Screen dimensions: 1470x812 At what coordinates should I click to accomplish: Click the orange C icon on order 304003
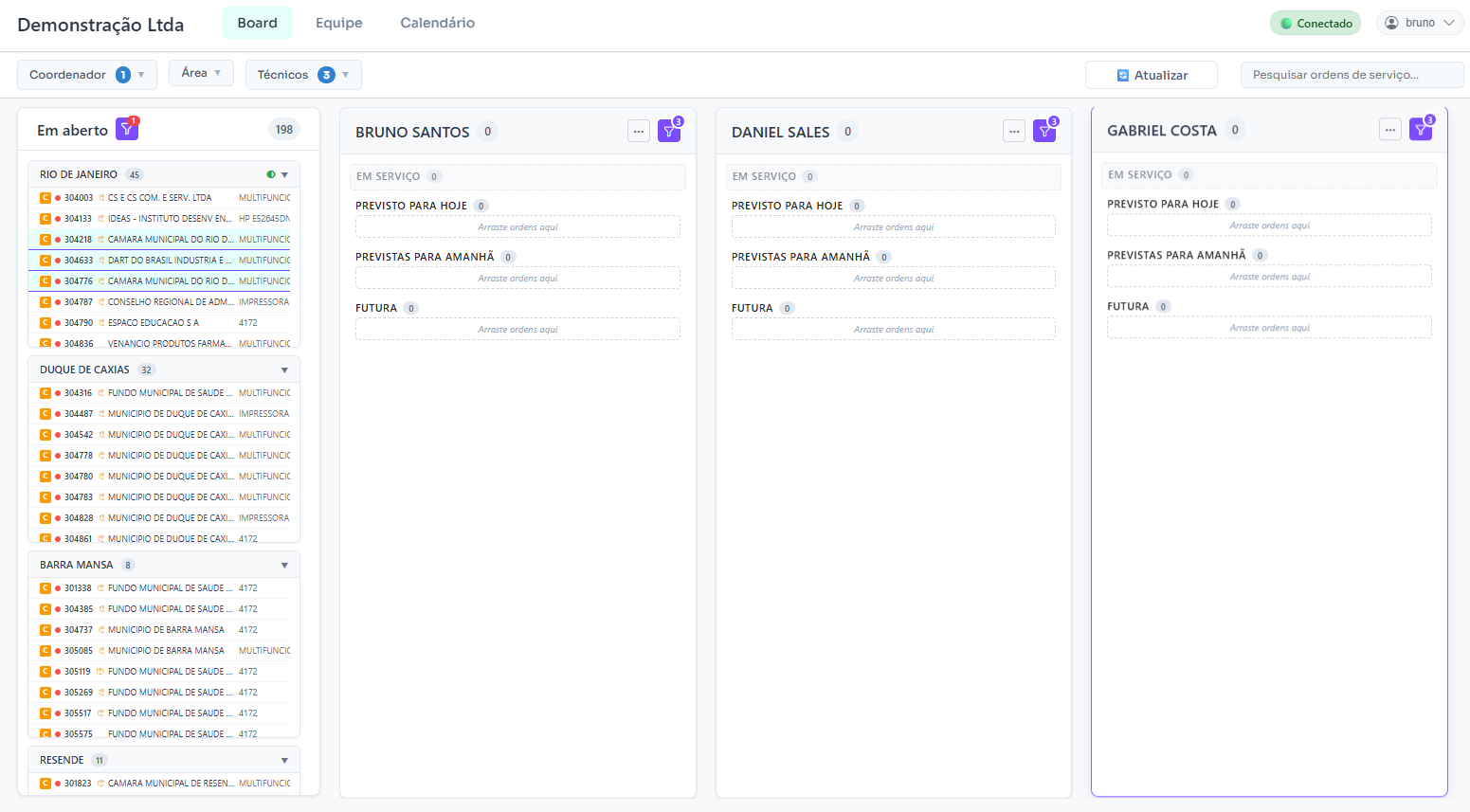pyautogui.click(x=45, y=197)
